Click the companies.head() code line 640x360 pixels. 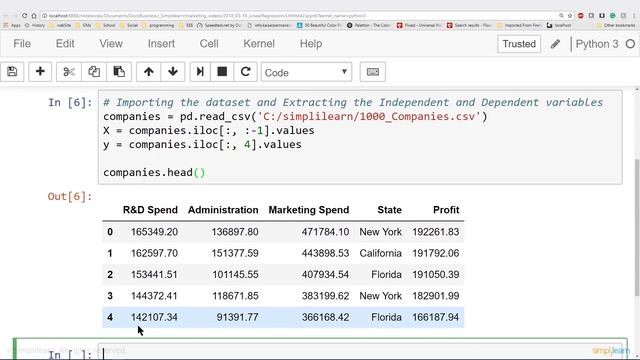[x=154, y=172]
